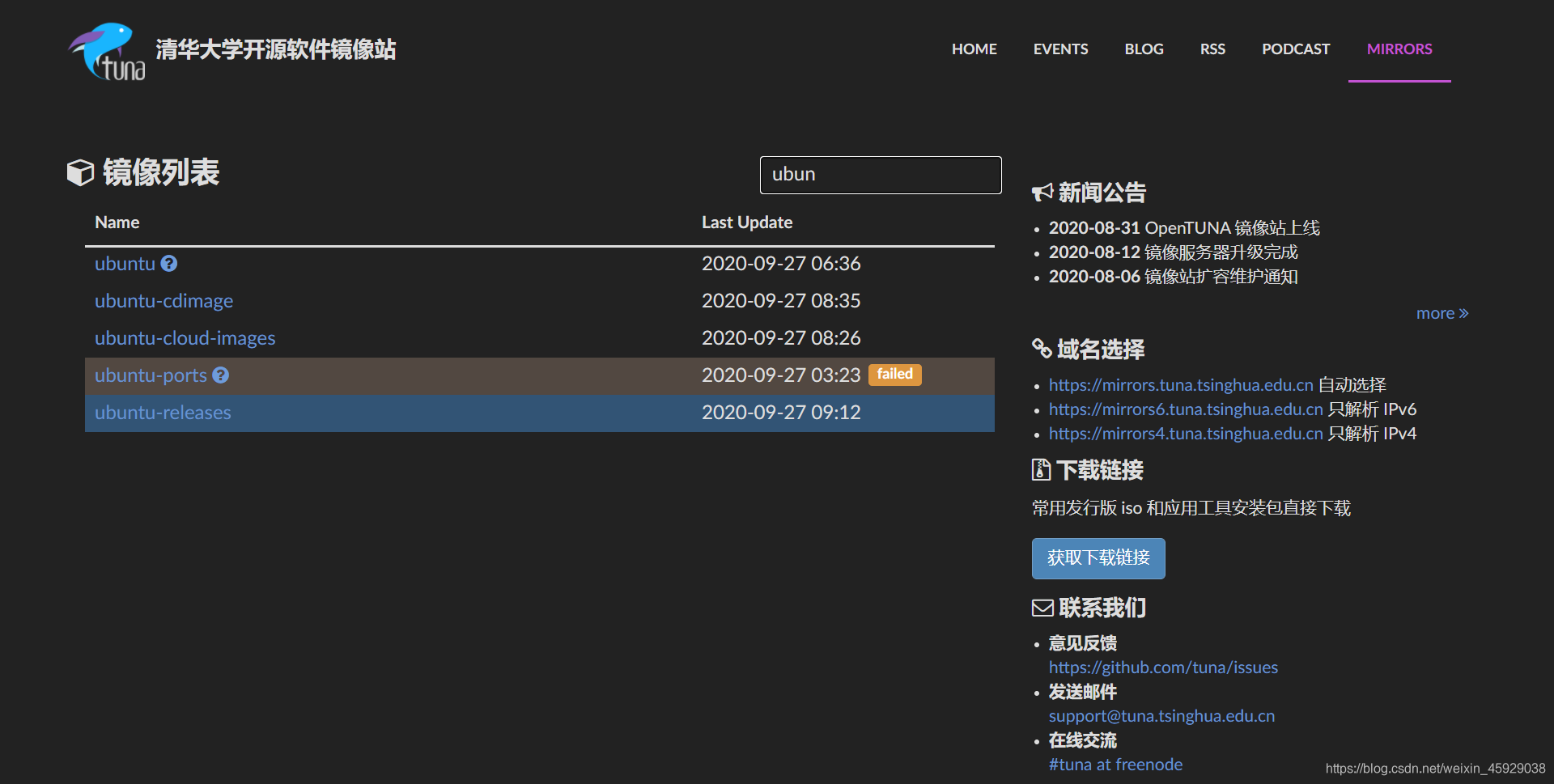Open the ubuntu-ports mirror

point(151,375)
